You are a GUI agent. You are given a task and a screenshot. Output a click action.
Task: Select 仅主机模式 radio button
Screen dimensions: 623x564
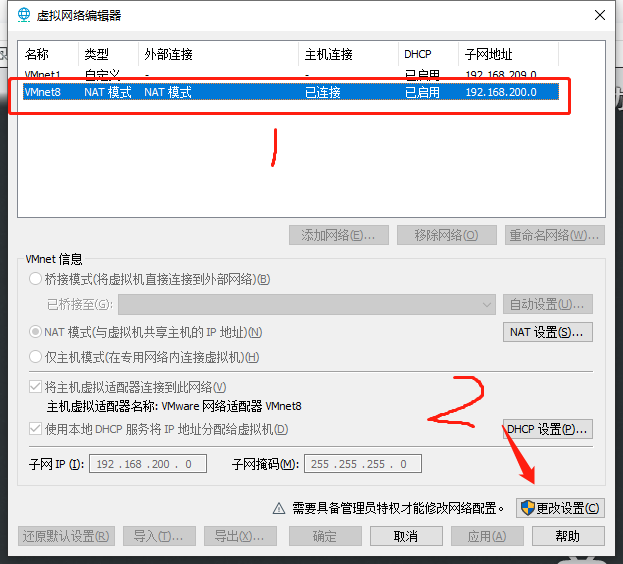coord(35,357)
